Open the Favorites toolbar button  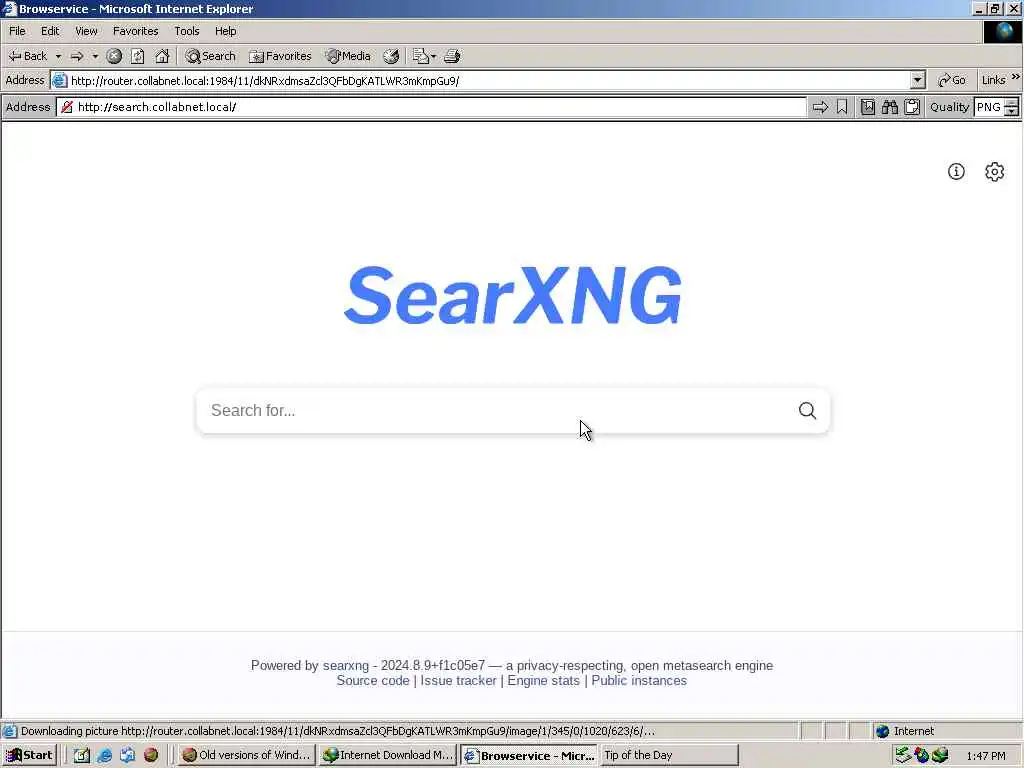(281, 56)
